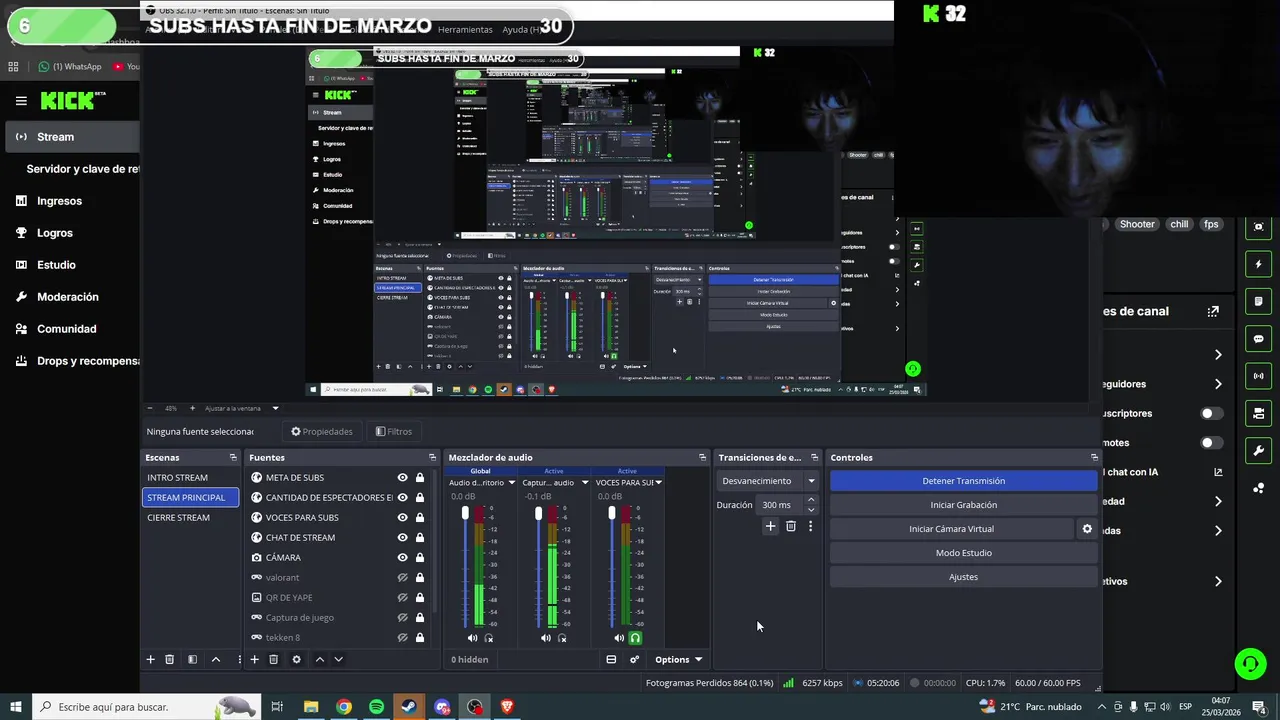Mute Audio del escritorio speaker icon
This screenshot has height=720, width=1280.
click(x=472, y=638)
